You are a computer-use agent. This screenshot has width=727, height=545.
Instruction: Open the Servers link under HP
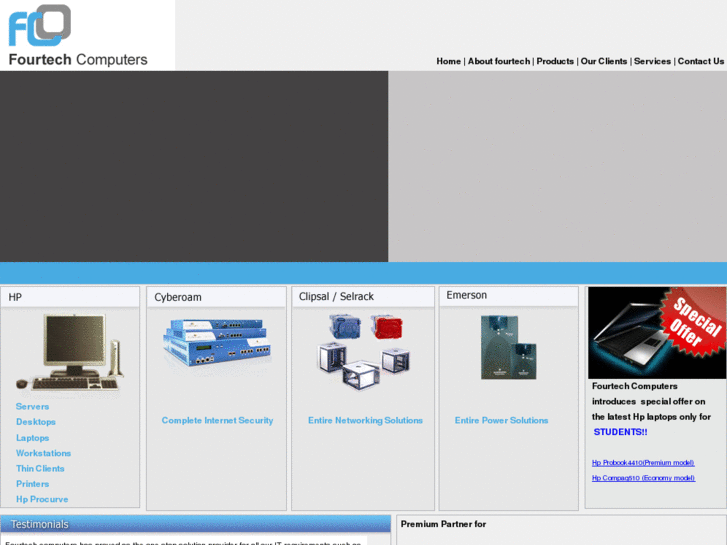pyautogui.click(x=32, y=406)
